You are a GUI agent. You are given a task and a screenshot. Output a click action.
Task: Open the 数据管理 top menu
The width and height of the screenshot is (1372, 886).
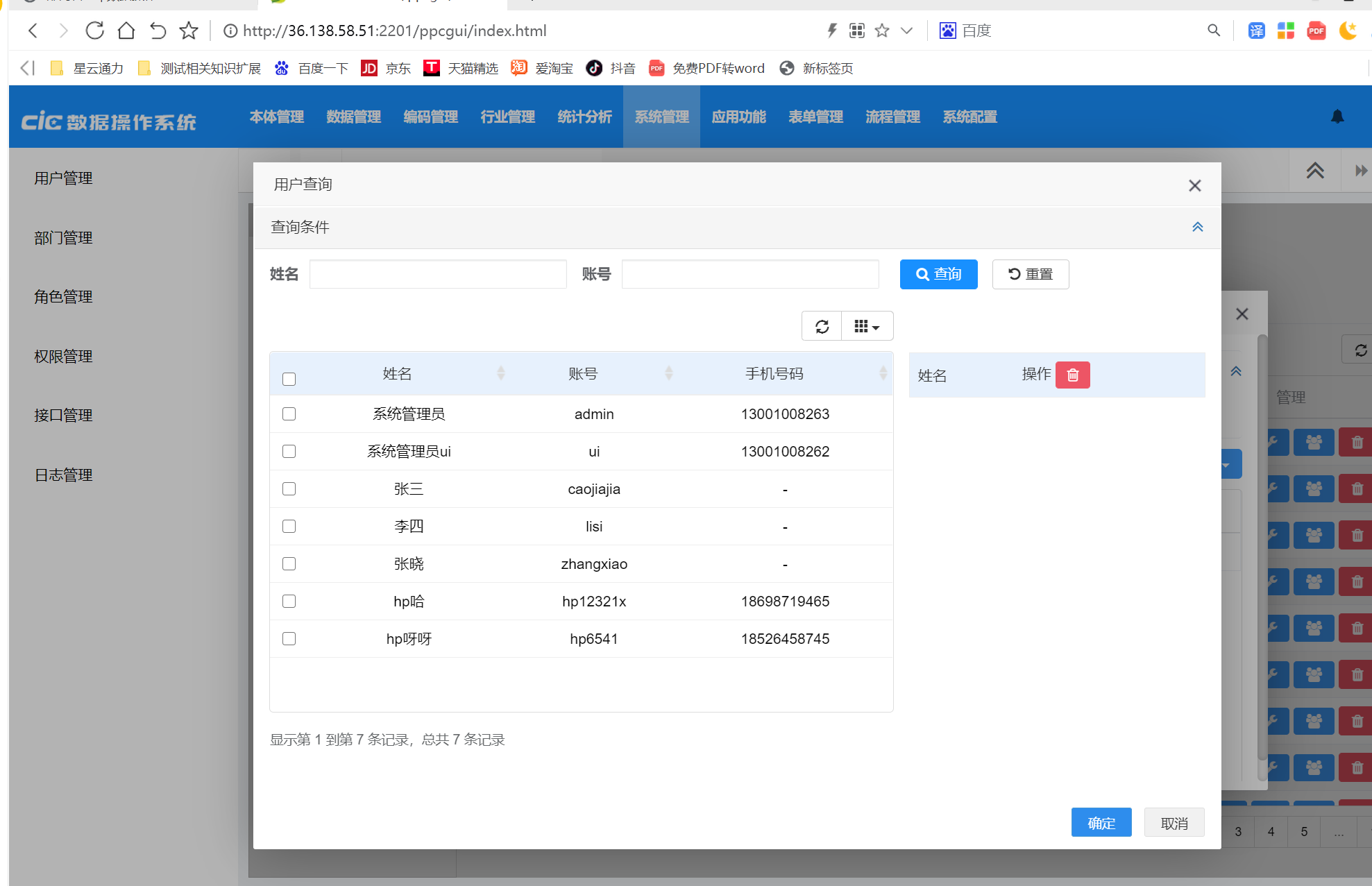click(353, 117)
